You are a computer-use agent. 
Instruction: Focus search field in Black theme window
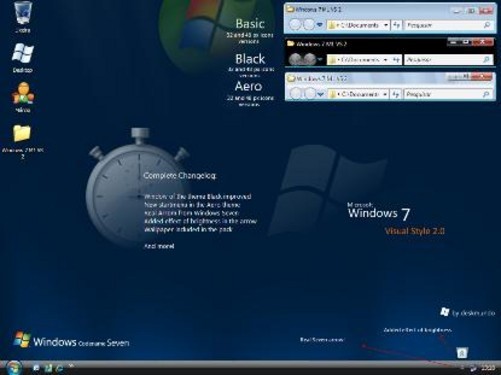[x=448, y=60]
